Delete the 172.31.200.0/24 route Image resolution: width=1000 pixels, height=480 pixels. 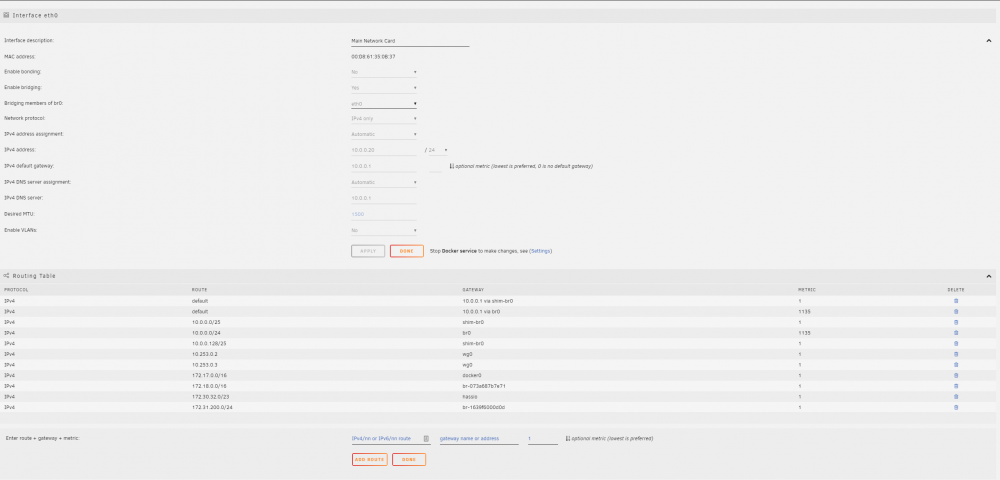point(955,407)
